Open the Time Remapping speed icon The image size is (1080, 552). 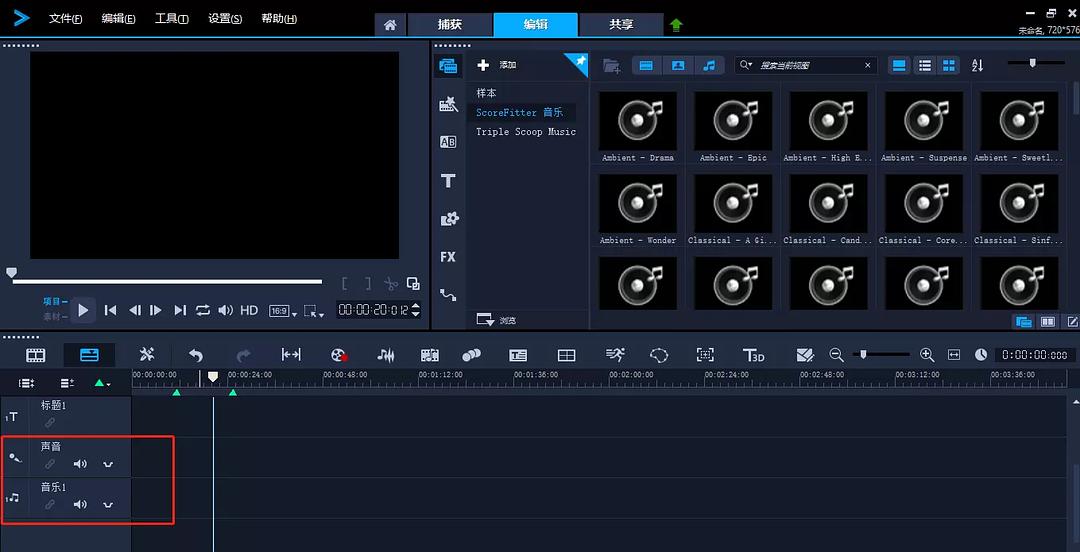[x=615, y=354]
